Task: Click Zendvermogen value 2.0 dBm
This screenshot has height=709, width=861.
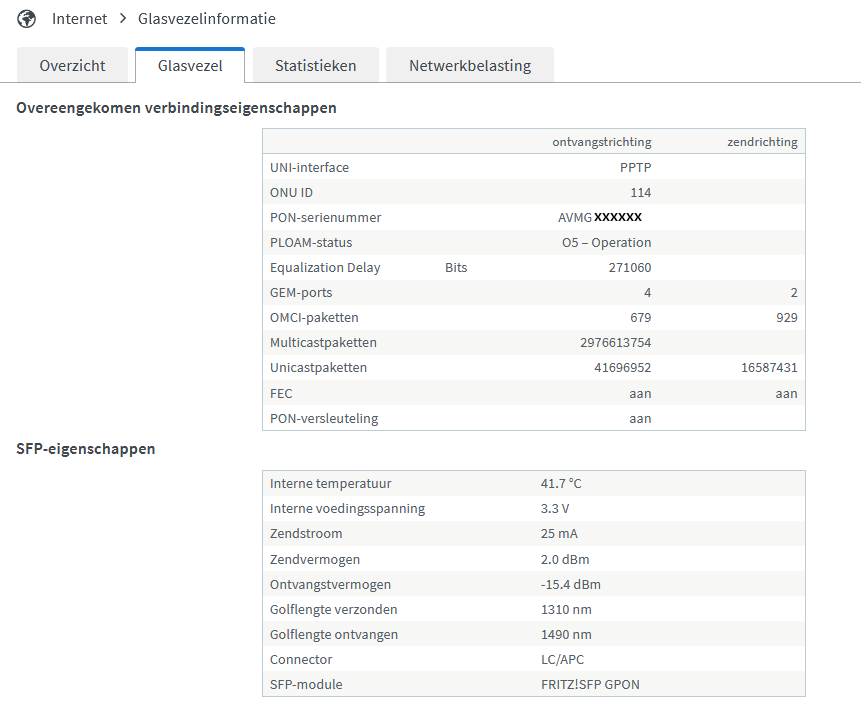Action: [x=564, y=560]
